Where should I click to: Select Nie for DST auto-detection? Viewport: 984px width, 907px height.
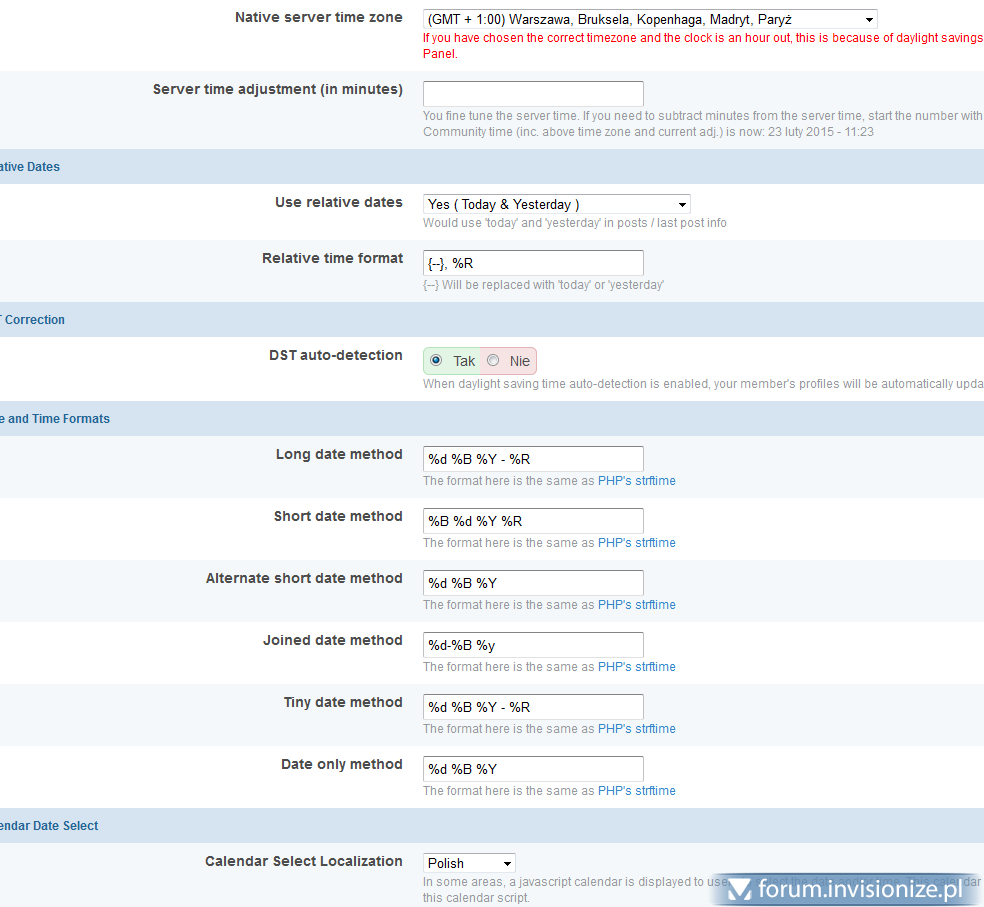494,361
